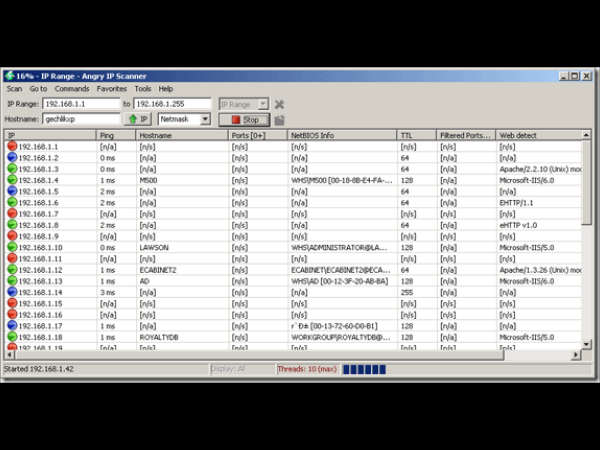Open preferences with the wrench icon
Viewport: 600px width, 450px height.
(279, 104)
